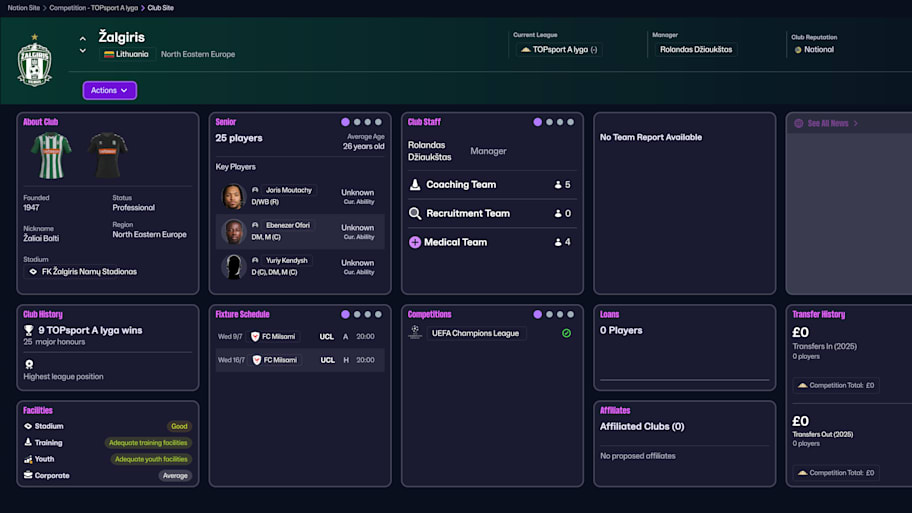Select fourth page dot in Competitions panel
The height and width of the screenshot is (513, 912).
click(x=571, y=315)
